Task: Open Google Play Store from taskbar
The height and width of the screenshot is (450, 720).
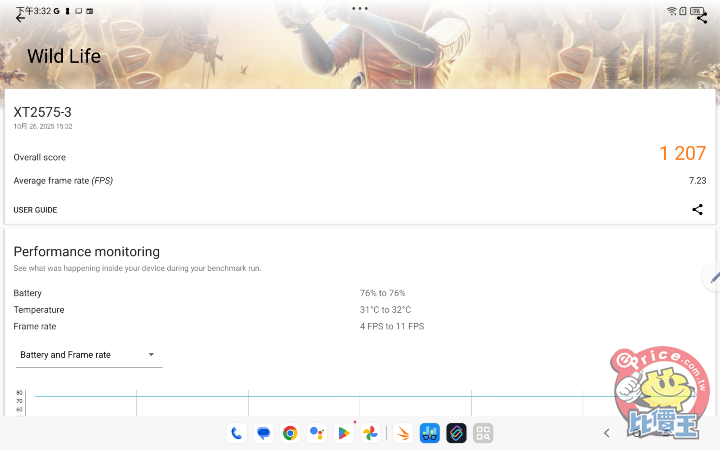Action: 343,433
